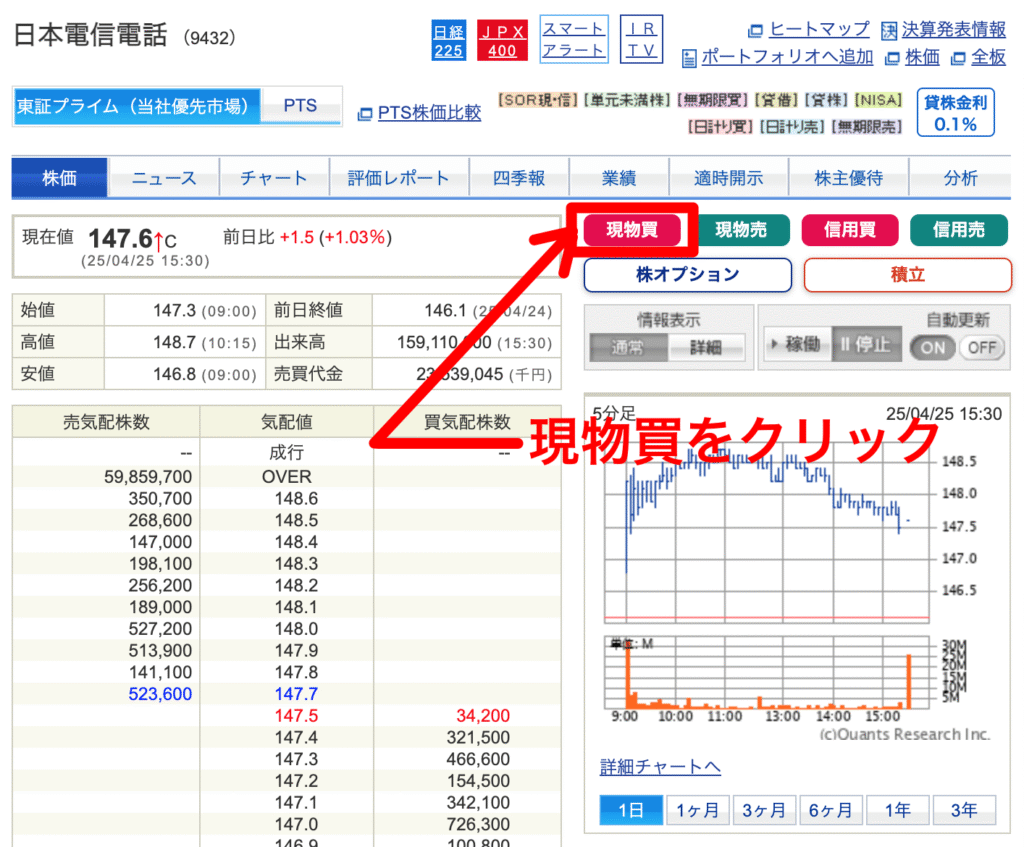Click the 148.0 ask price
Viewport: 1024px width, 847px height.
pyautogui.click(x=296, y=629)
